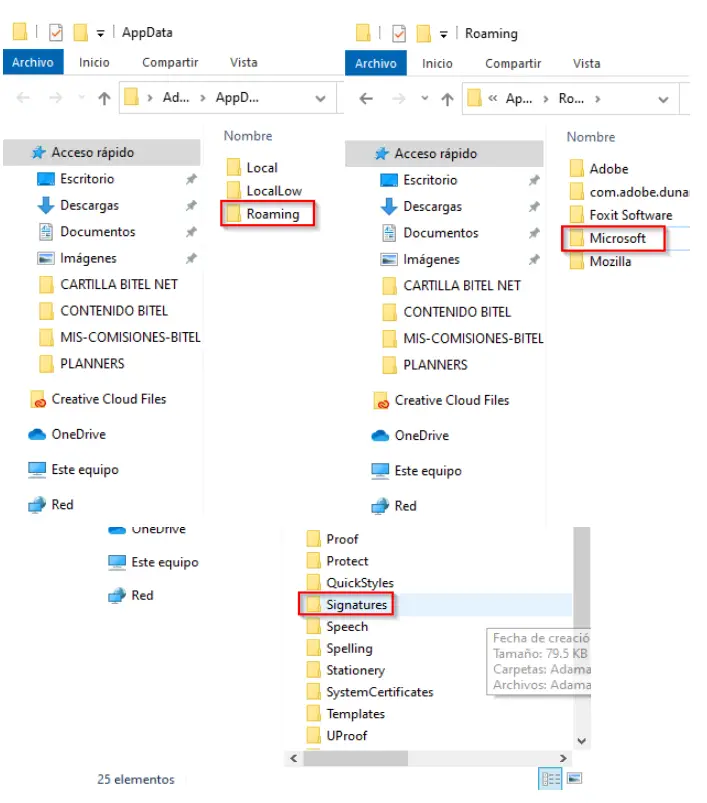
Task: Click the AppD... breadcrumb in AppData address bar
Action: [x=237, y=97]
